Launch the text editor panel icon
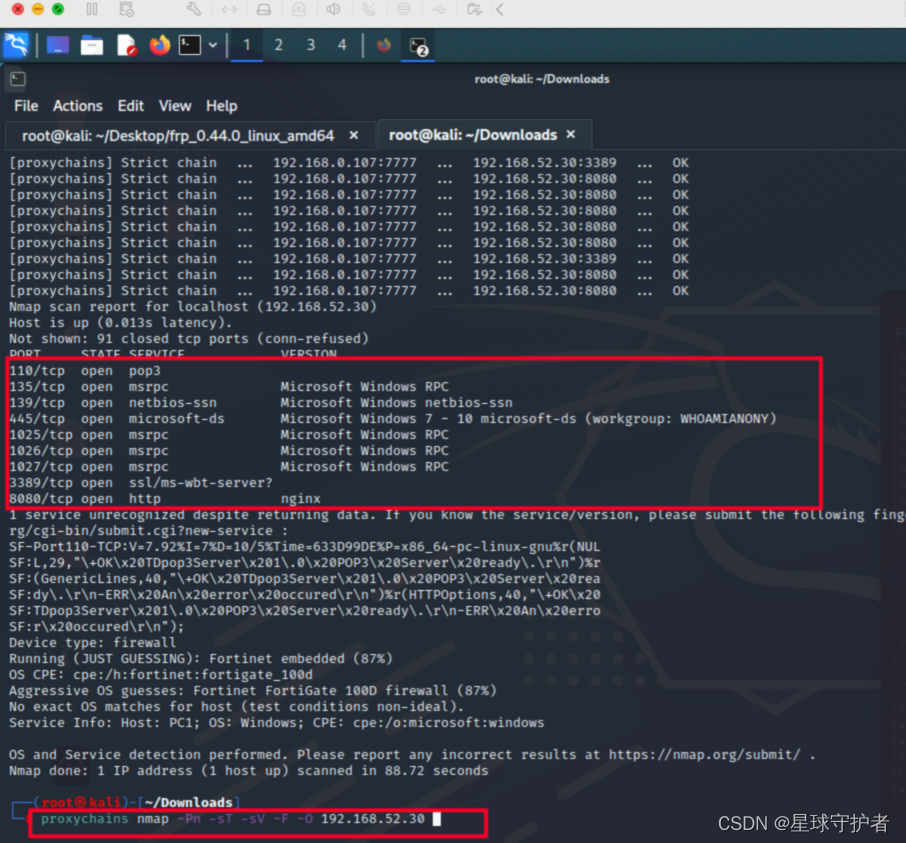Viewport: 906px width, 843px height. [x=126, y=45]
